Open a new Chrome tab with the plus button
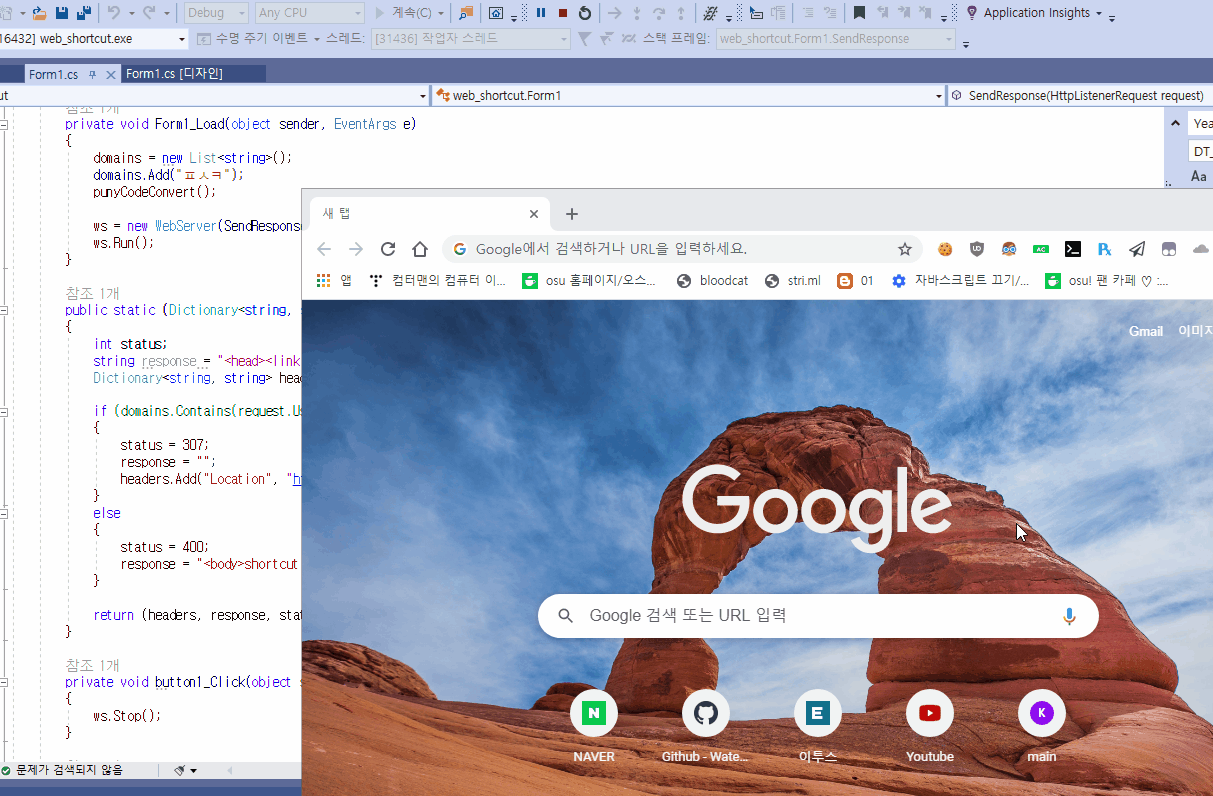1213x796 pixels. [572, 214]
